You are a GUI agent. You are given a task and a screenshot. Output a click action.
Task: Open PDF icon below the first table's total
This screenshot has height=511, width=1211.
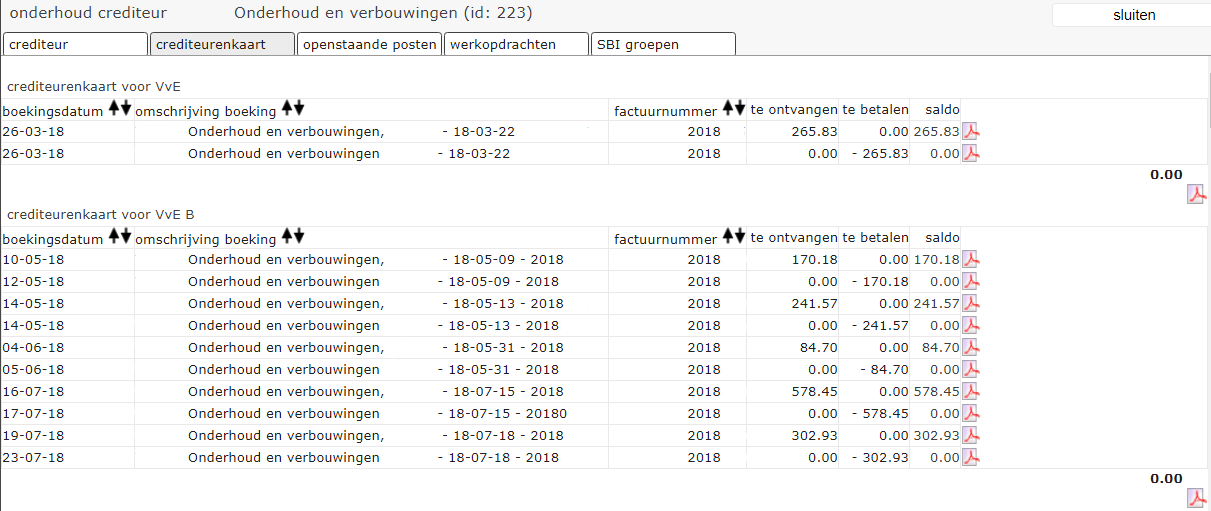[x=1196, y=194]
